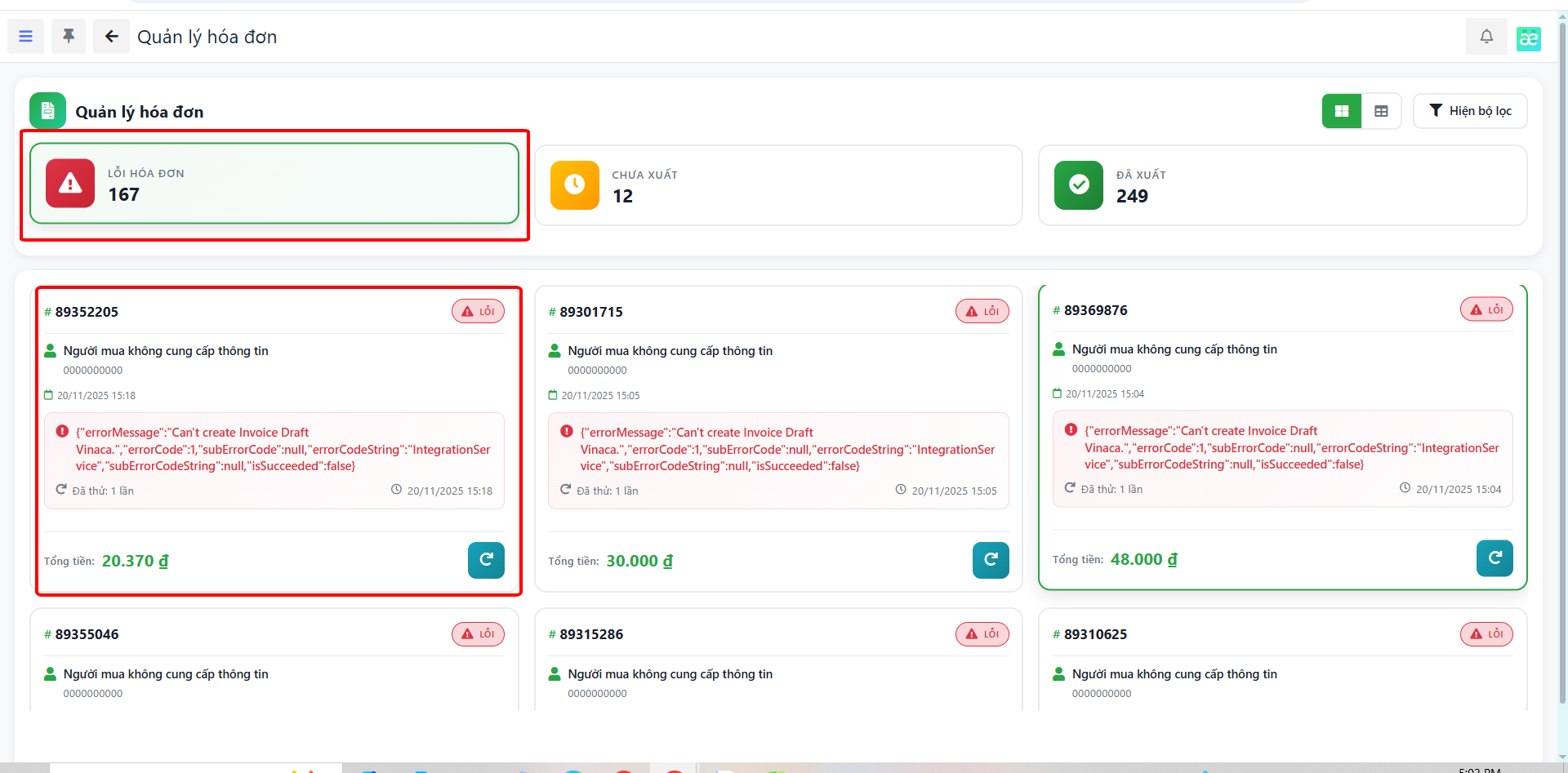Image resolution: width=1568 pixels, height=773 pixels.
Task: Open the notification bell
Action: click(x=1486, y=37)
